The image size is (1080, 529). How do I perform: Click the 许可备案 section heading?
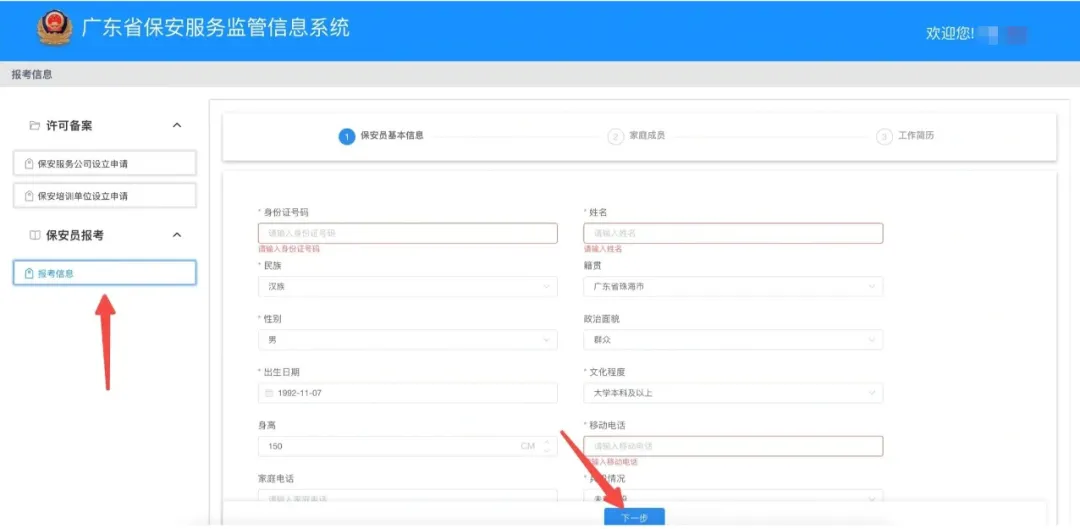pos(69,125)
